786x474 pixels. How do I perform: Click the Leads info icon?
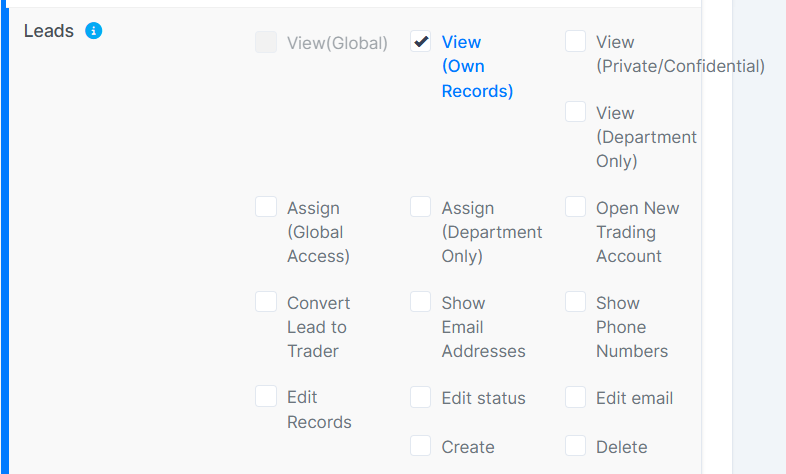(x=93, y=31)
